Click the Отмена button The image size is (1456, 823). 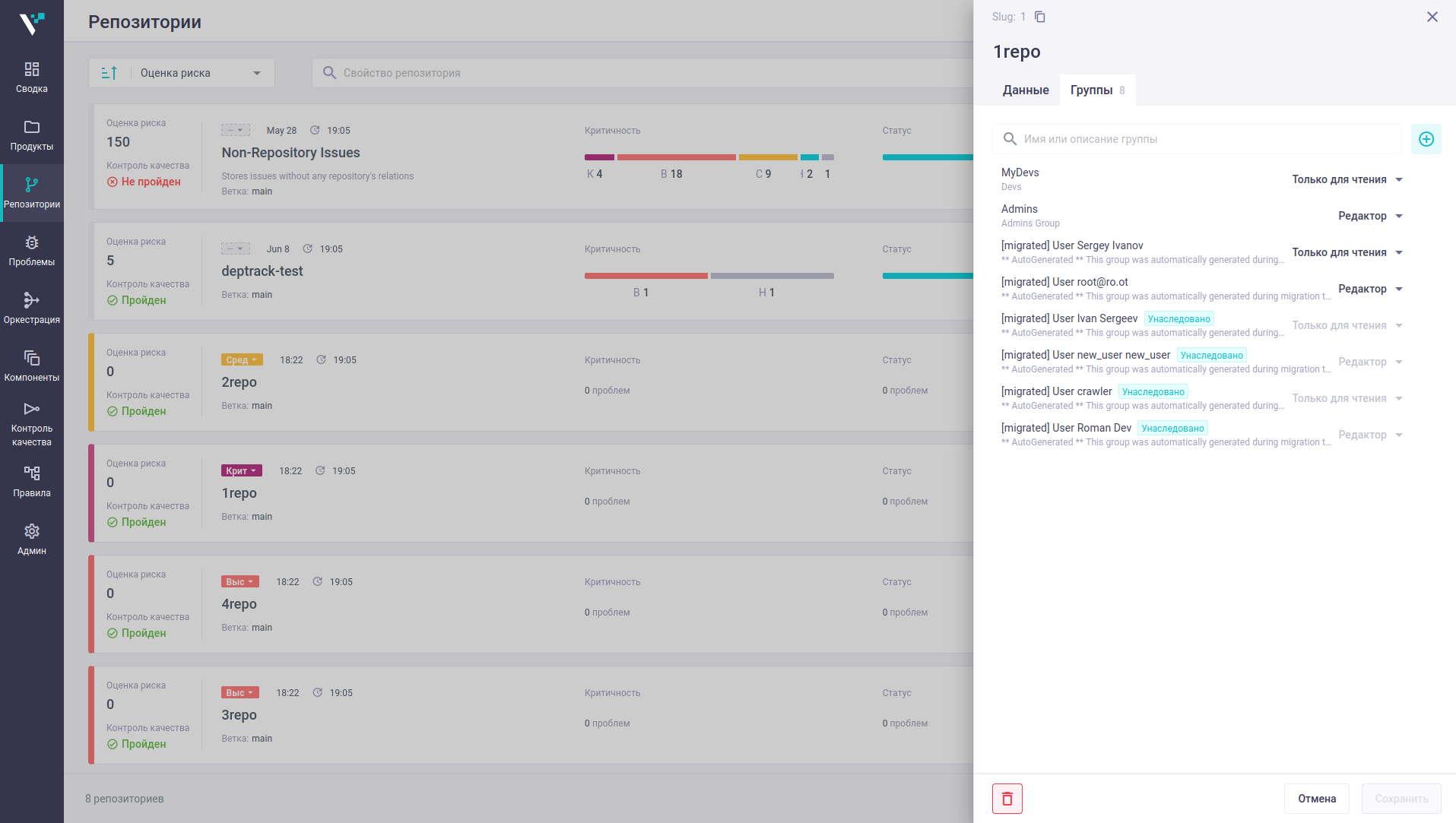pos(1316,799)
